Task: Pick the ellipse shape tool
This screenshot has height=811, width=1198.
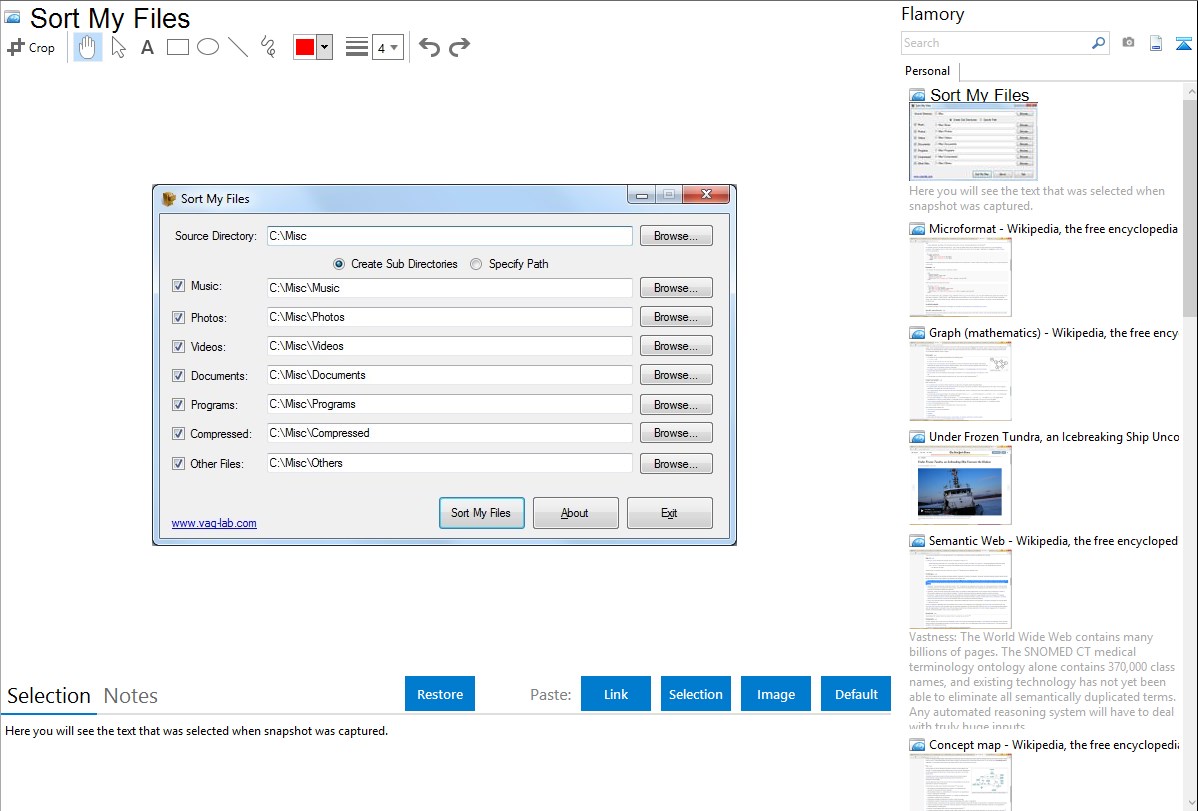Action: [x=208, y=47]
